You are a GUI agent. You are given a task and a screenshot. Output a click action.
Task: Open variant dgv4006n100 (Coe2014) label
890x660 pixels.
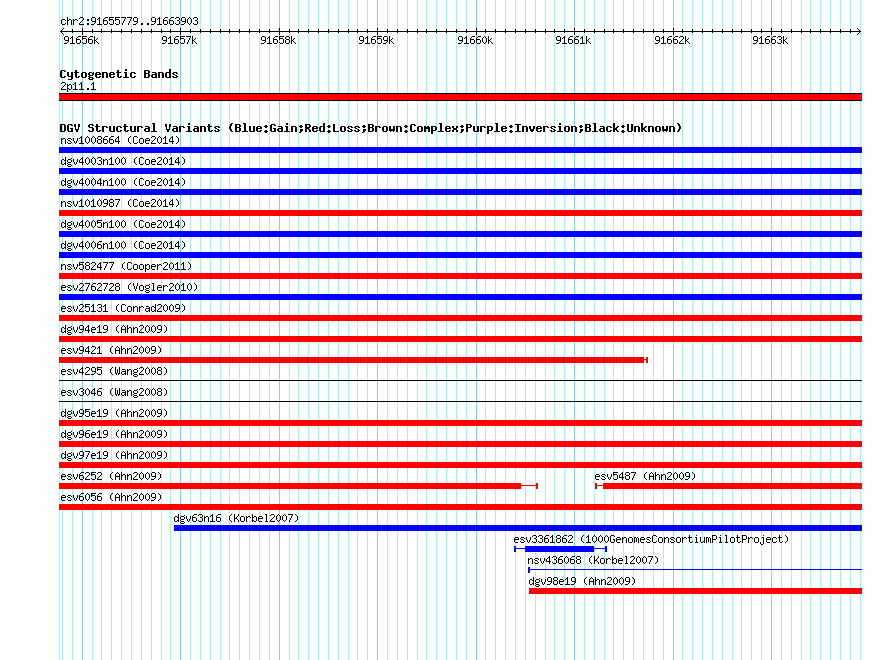[x=123, y=245]
